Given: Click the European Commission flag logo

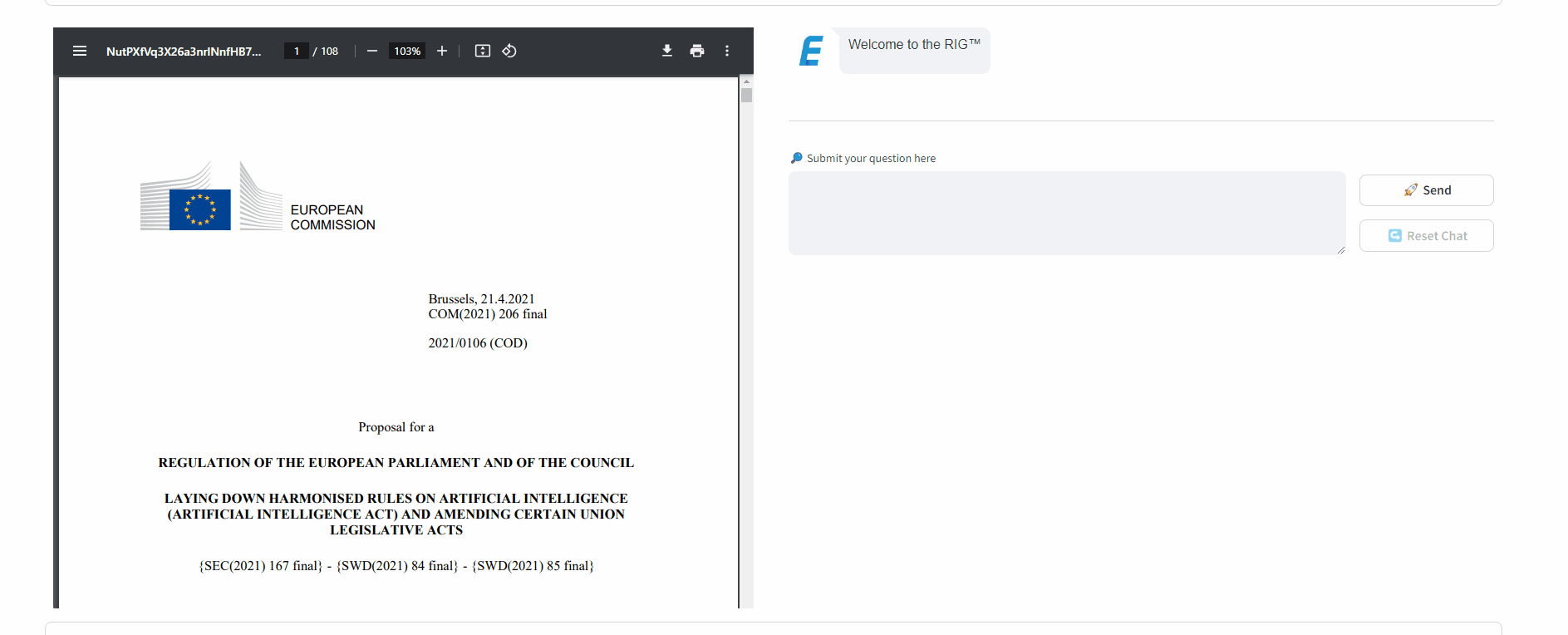Looking at the screenshot, I should (x=199, y=209).
